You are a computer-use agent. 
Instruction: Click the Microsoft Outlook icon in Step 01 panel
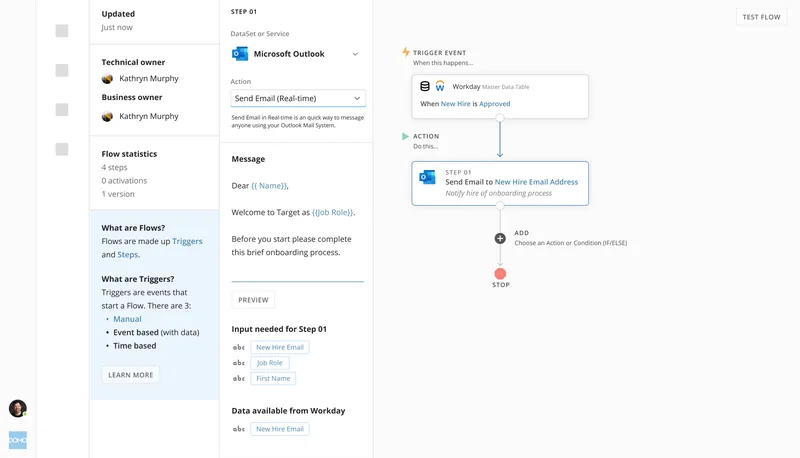coord(240,54)
